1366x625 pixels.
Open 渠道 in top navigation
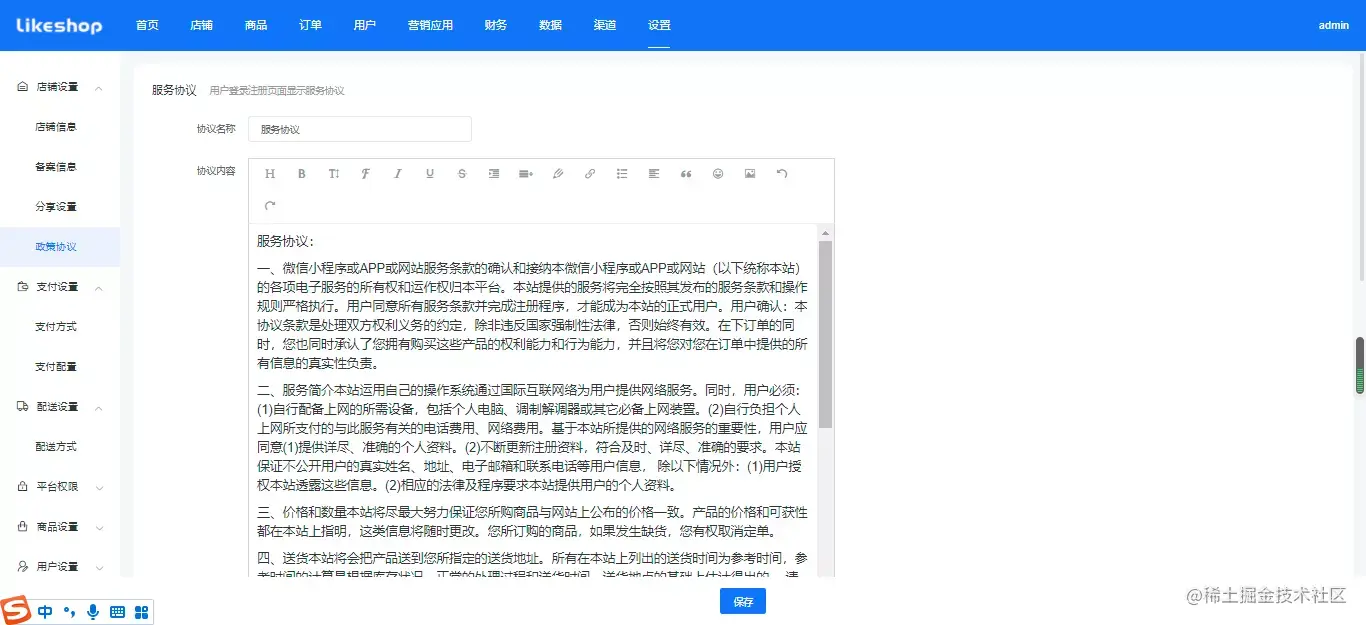click(604, 25)
